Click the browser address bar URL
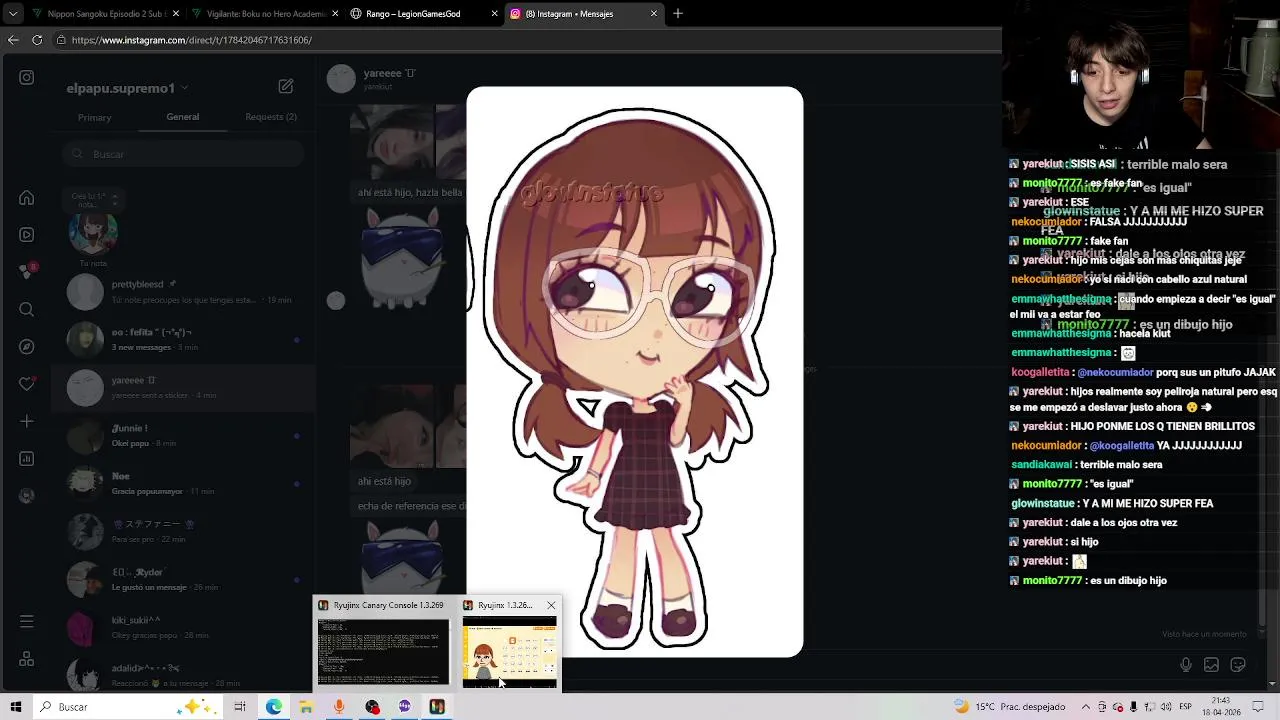The image size is (1280, 720). (x=192, y=40)
